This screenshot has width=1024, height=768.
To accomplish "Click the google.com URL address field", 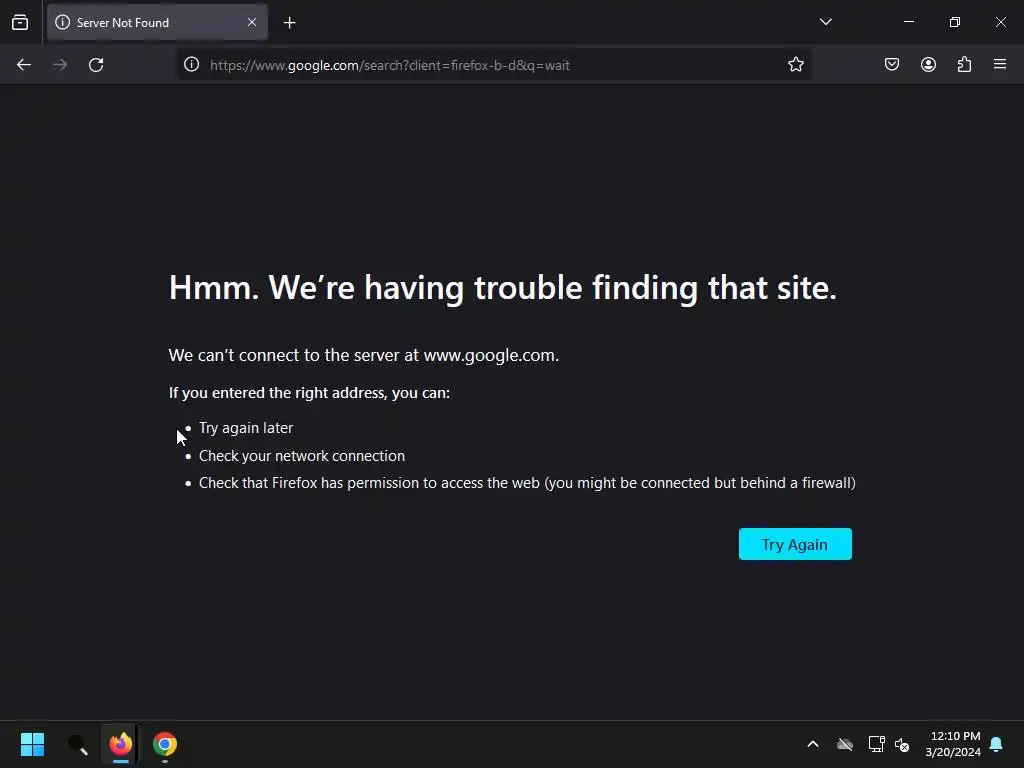I will (x=494, y=65).
